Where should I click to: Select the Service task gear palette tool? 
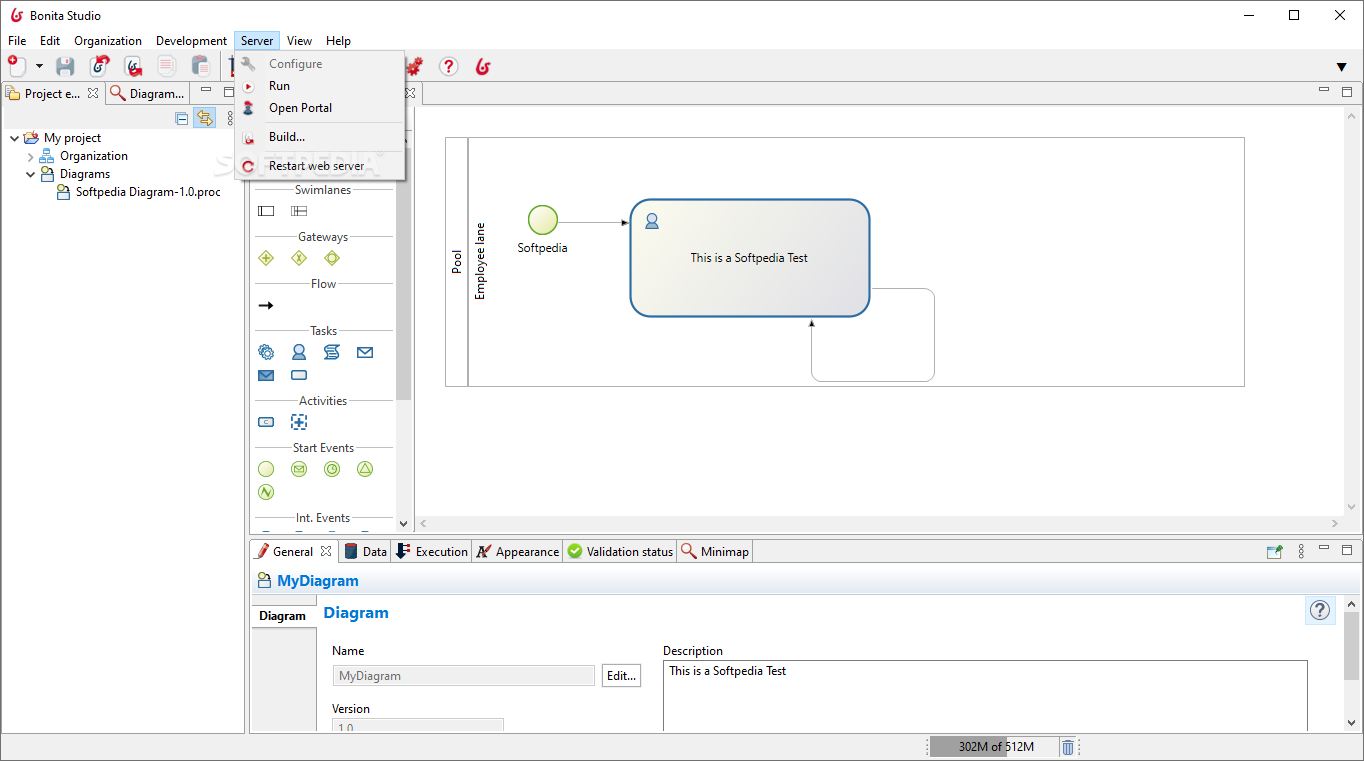[x=266, y=352]
